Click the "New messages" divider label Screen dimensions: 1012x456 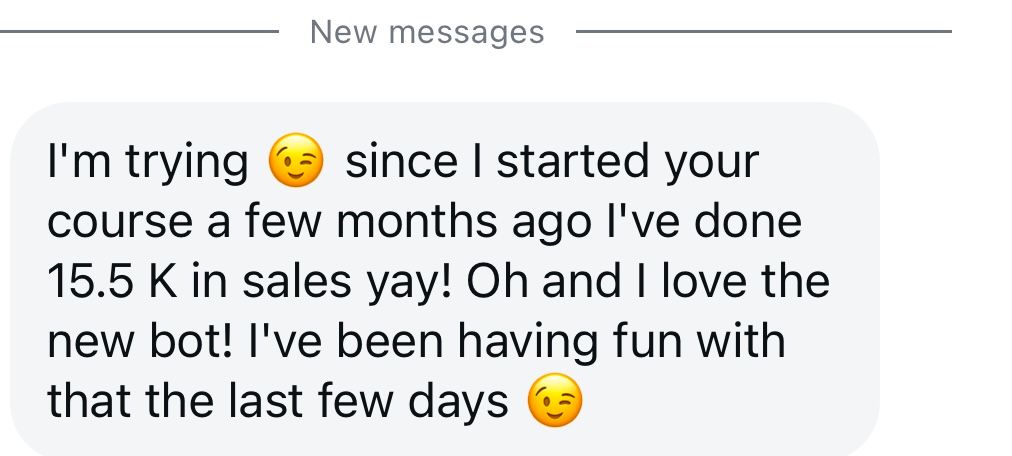pyautogui.click(x=427, y=32)
